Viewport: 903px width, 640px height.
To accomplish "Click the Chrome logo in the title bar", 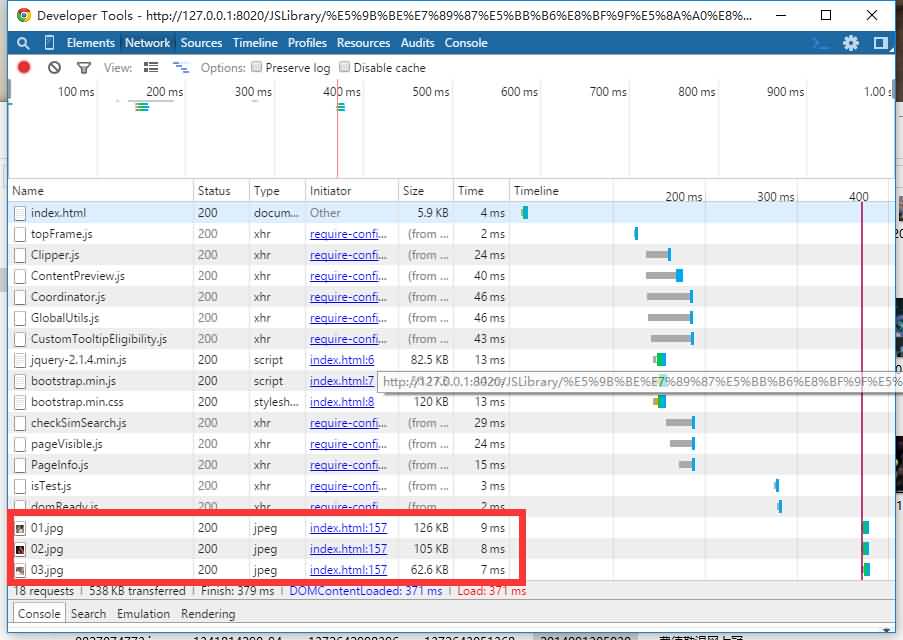I will click(x=24, y=16).
